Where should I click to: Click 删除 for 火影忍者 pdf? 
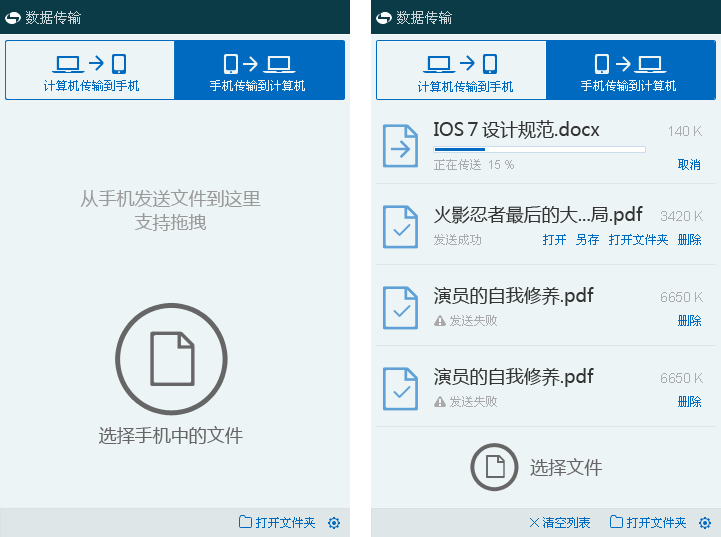(x=689, y=240)
